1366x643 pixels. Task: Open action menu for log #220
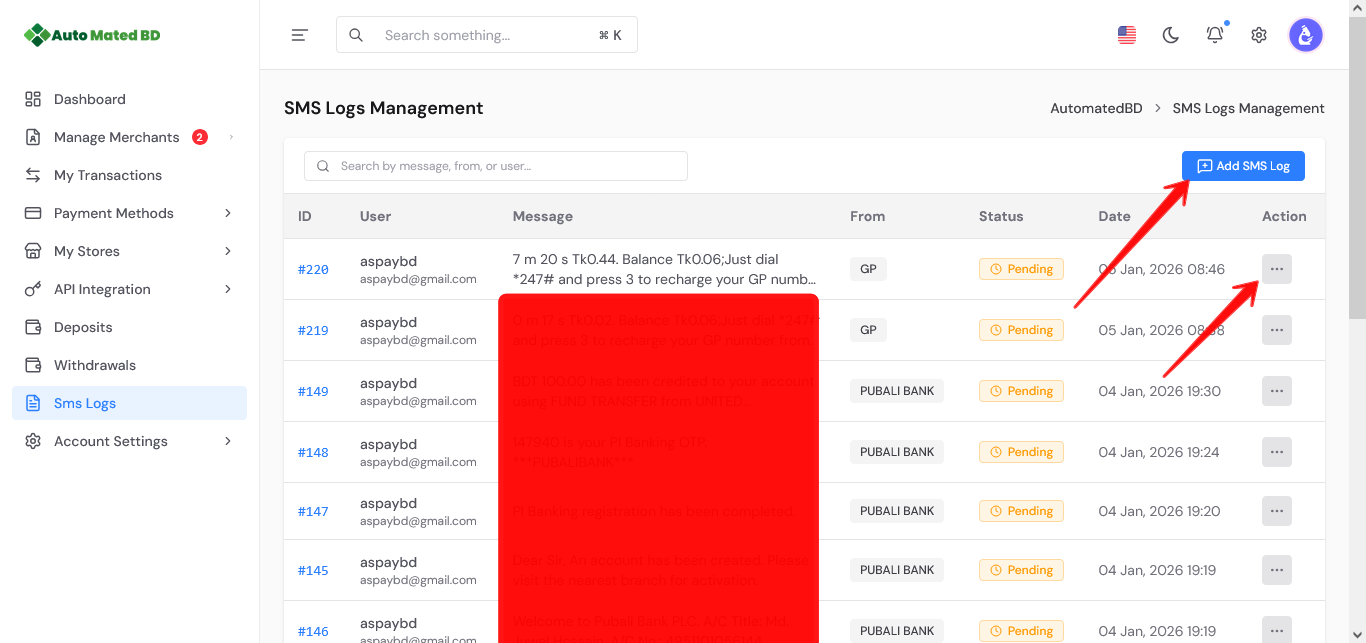tap(1276, 269)
